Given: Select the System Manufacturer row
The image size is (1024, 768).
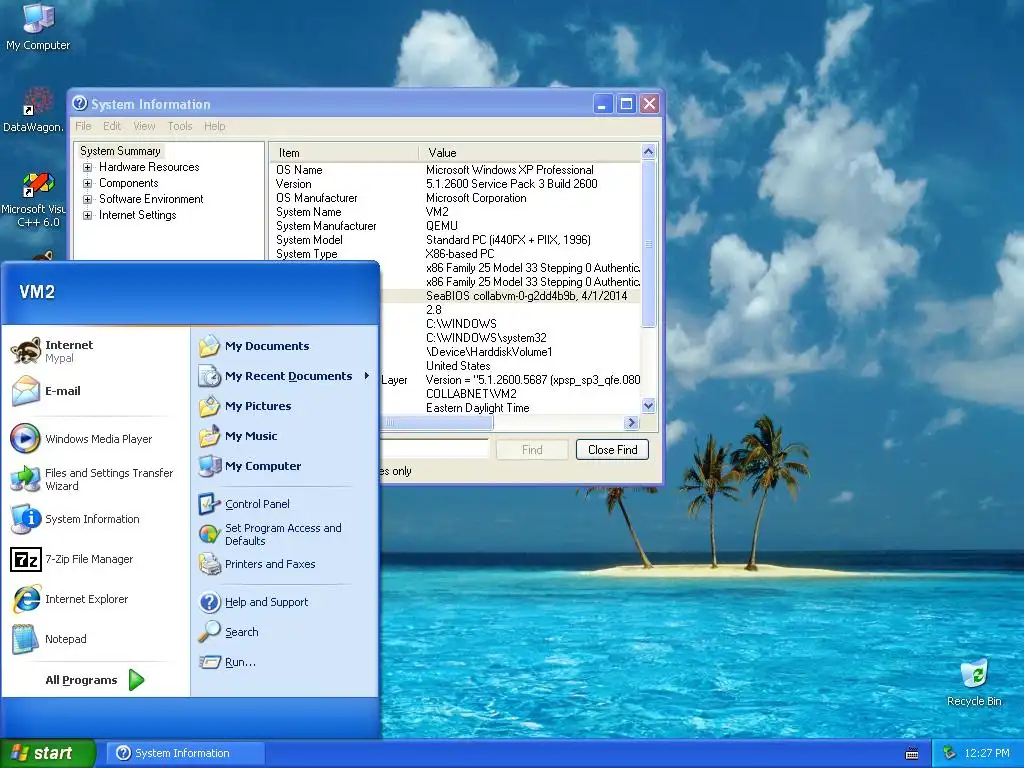Looking at the screenshot, I should (x=455, y=226).
